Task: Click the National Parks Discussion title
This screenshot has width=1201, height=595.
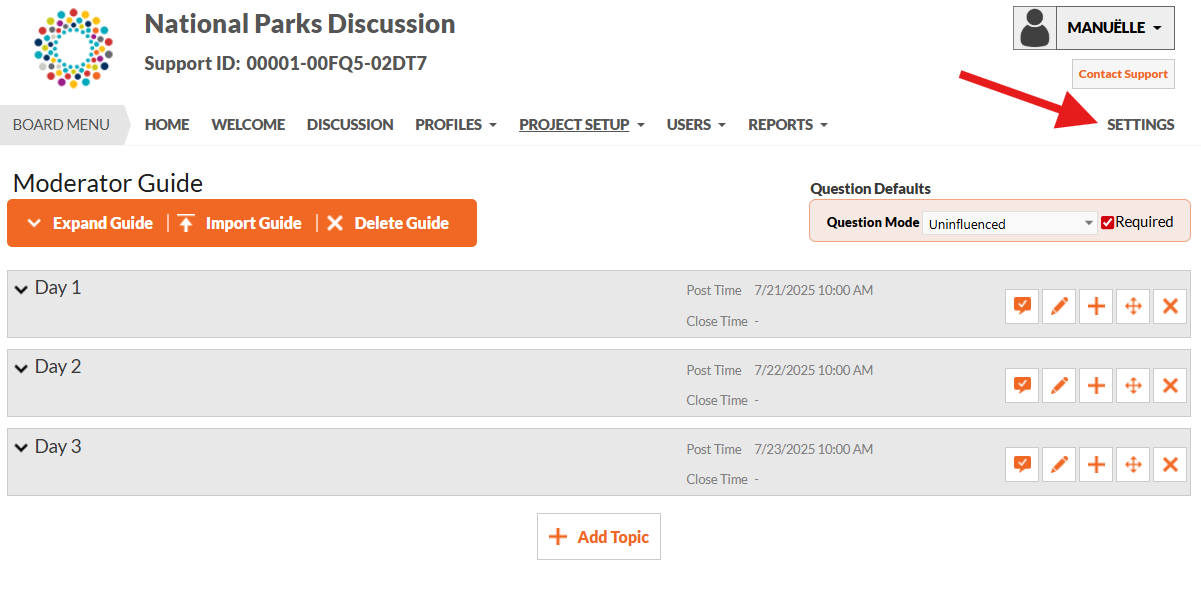Action: [300, 24]
